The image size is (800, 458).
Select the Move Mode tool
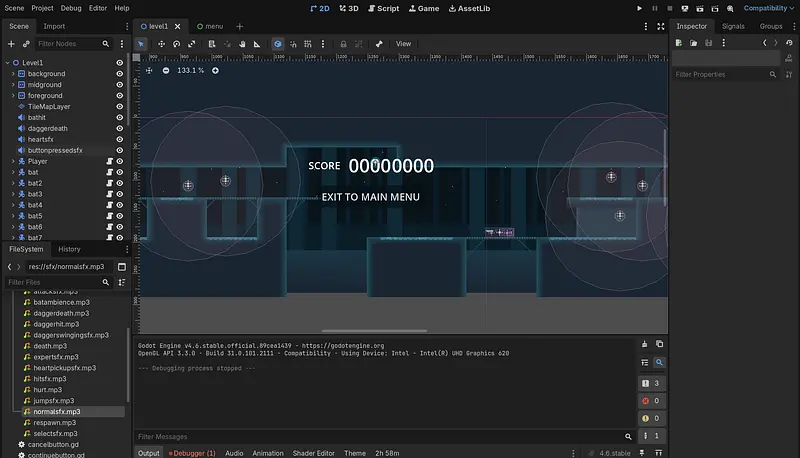161,44
